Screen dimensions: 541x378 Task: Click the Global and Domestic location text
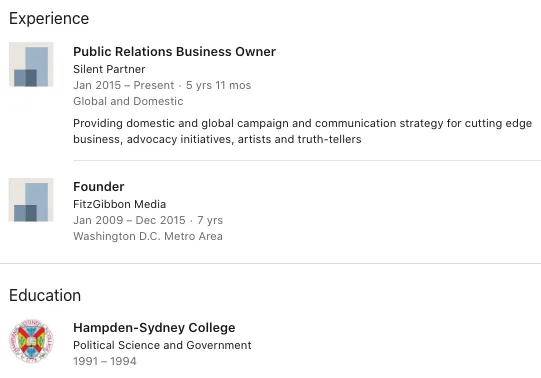click(x=128, y=101)
